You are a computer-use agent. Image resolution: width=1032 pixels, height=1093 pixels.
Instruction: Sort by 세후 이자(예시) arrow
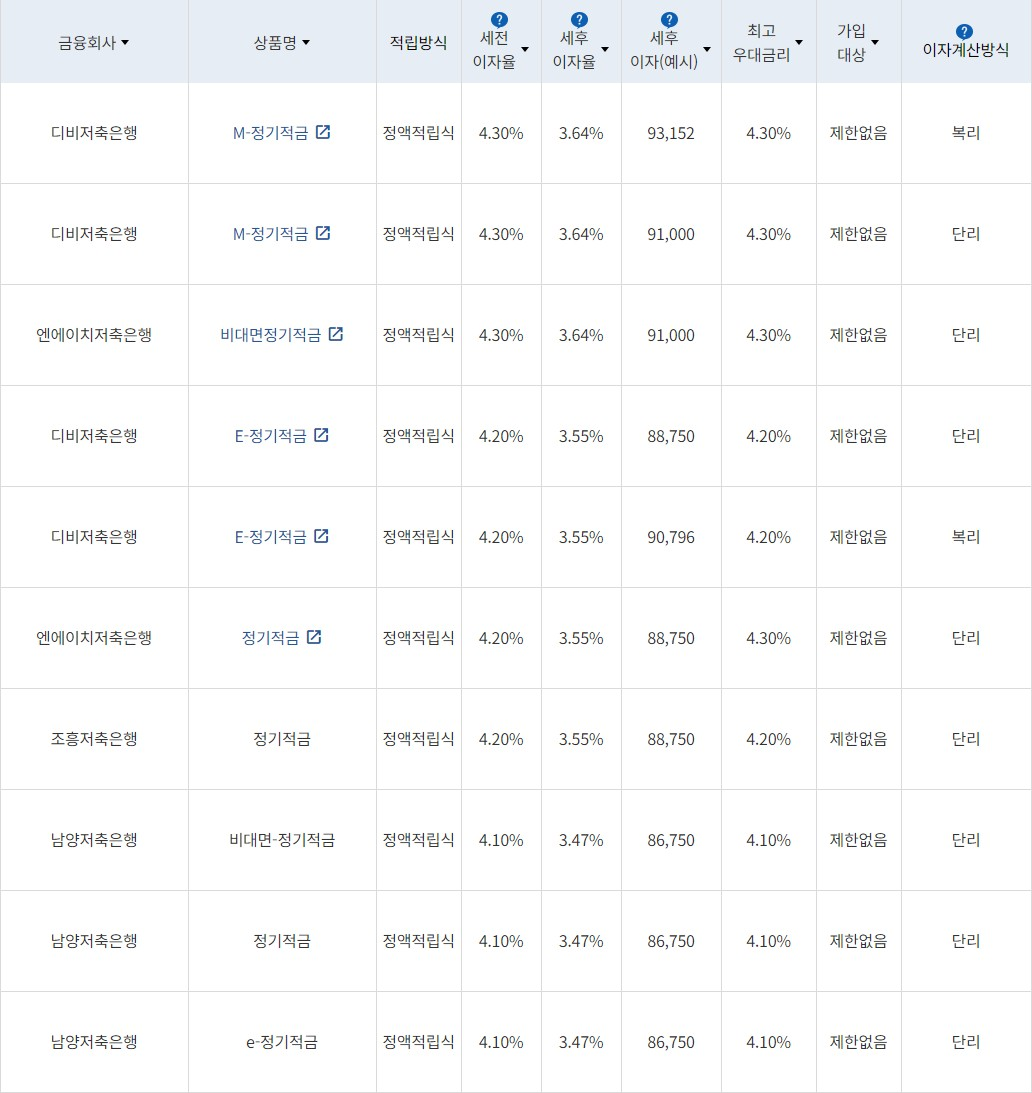coord(707,49)
